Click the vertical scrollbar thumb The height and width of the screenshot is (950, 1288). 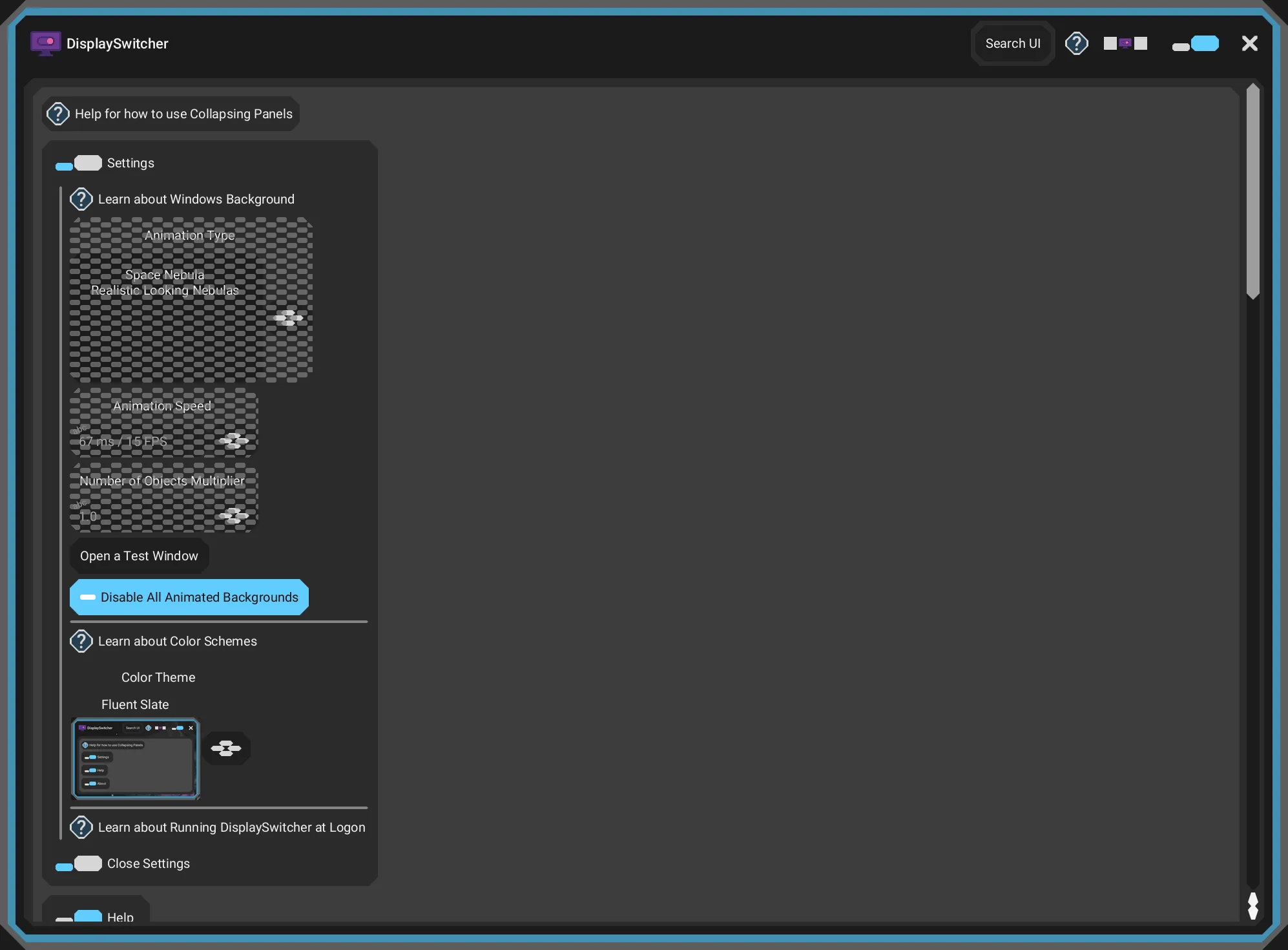point(1253,191)
